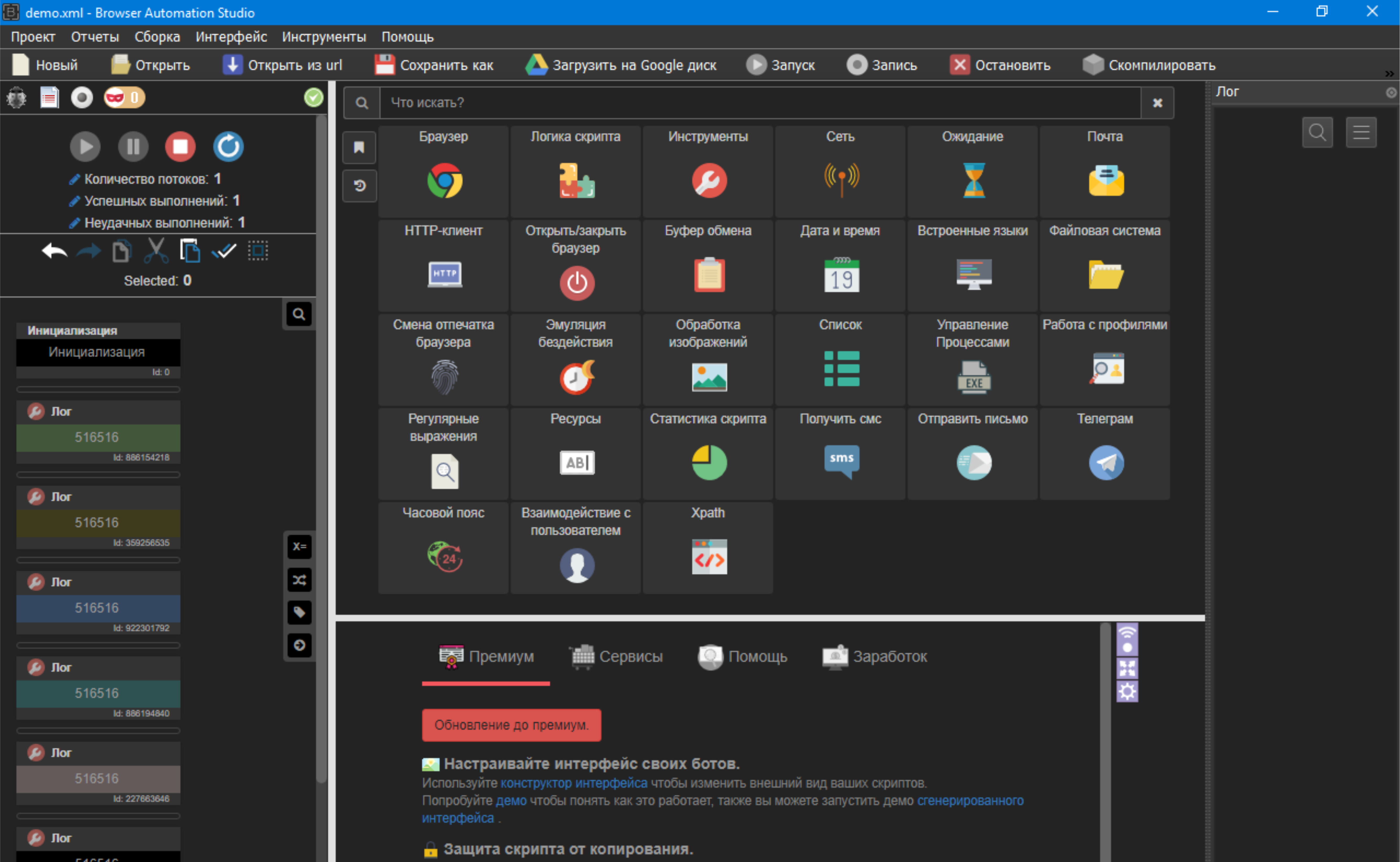
Task: Open Регулярные выражения module
Action: tap(444, 471)
